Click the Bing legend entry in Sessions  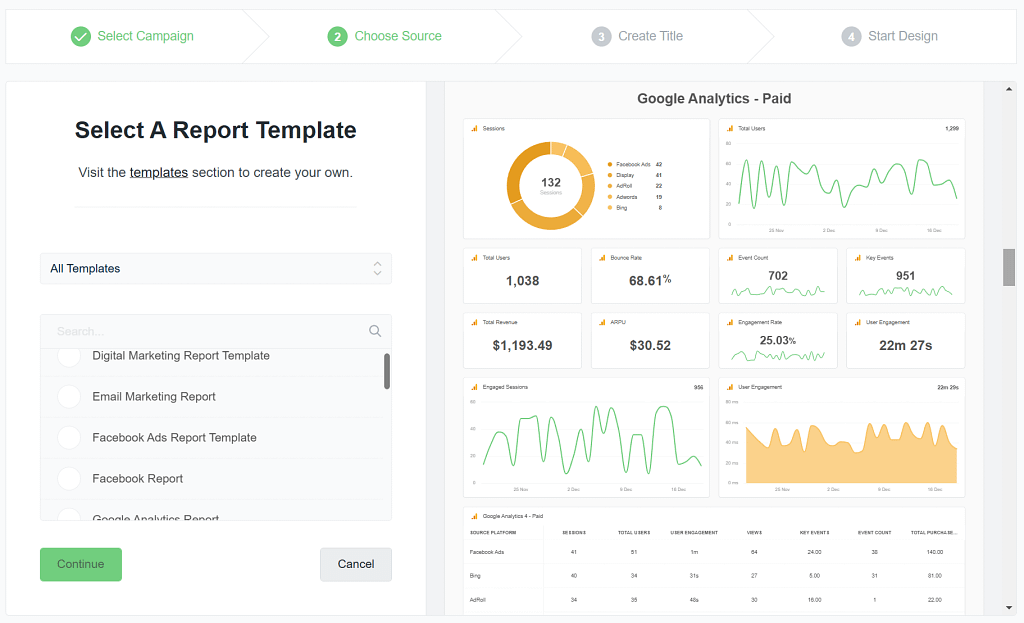tap(635, 208)
